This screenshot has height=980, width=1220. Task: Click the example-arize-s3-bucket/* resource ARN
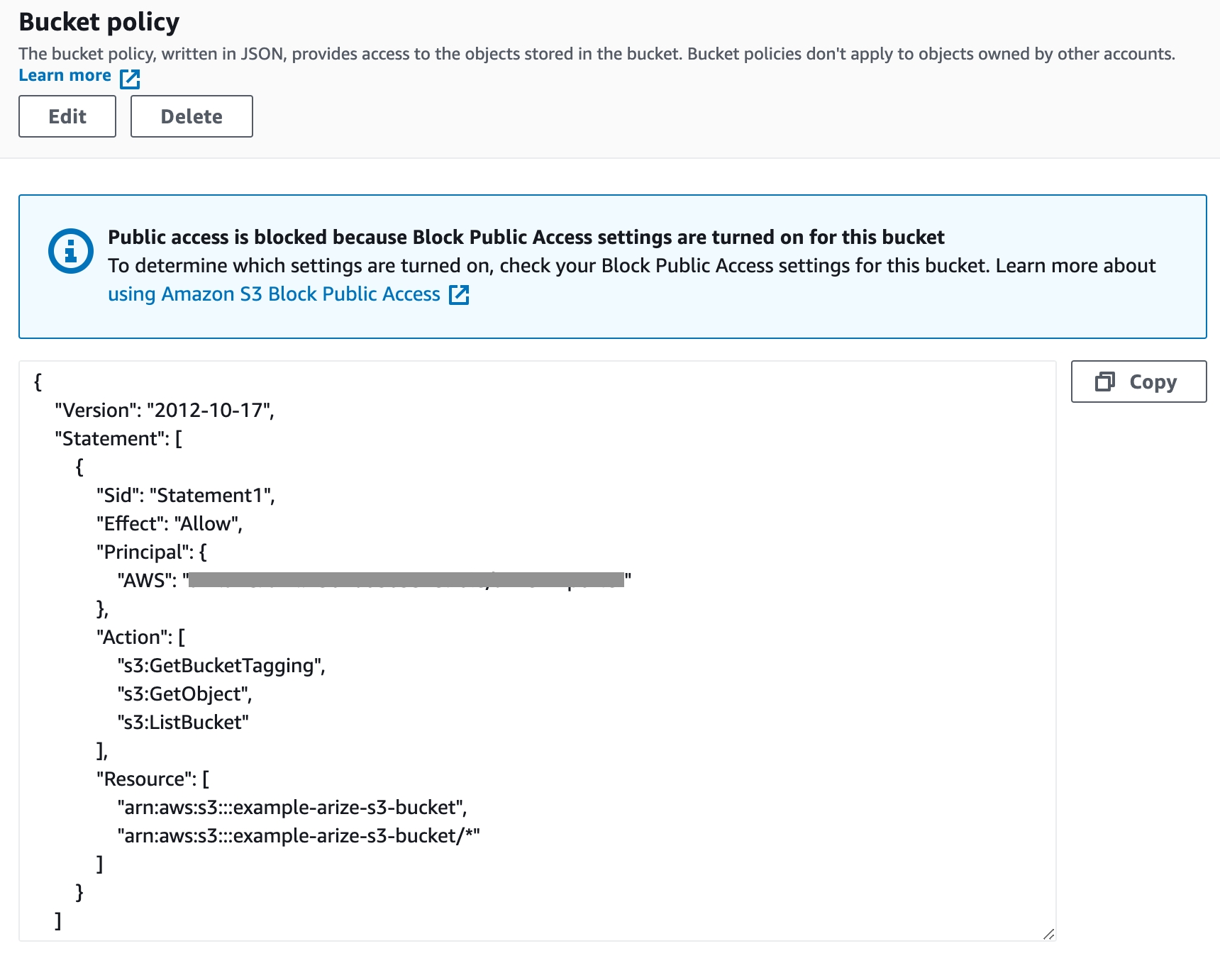click(299, 836)
